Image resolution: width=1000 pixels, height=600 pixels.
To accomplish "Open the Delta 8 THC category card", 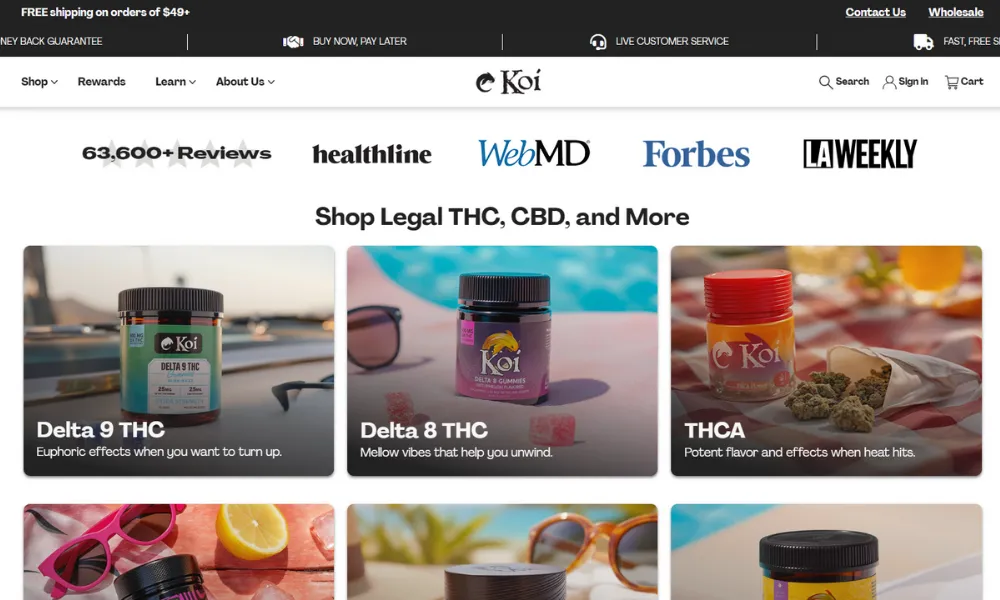I will pos(502,361).
